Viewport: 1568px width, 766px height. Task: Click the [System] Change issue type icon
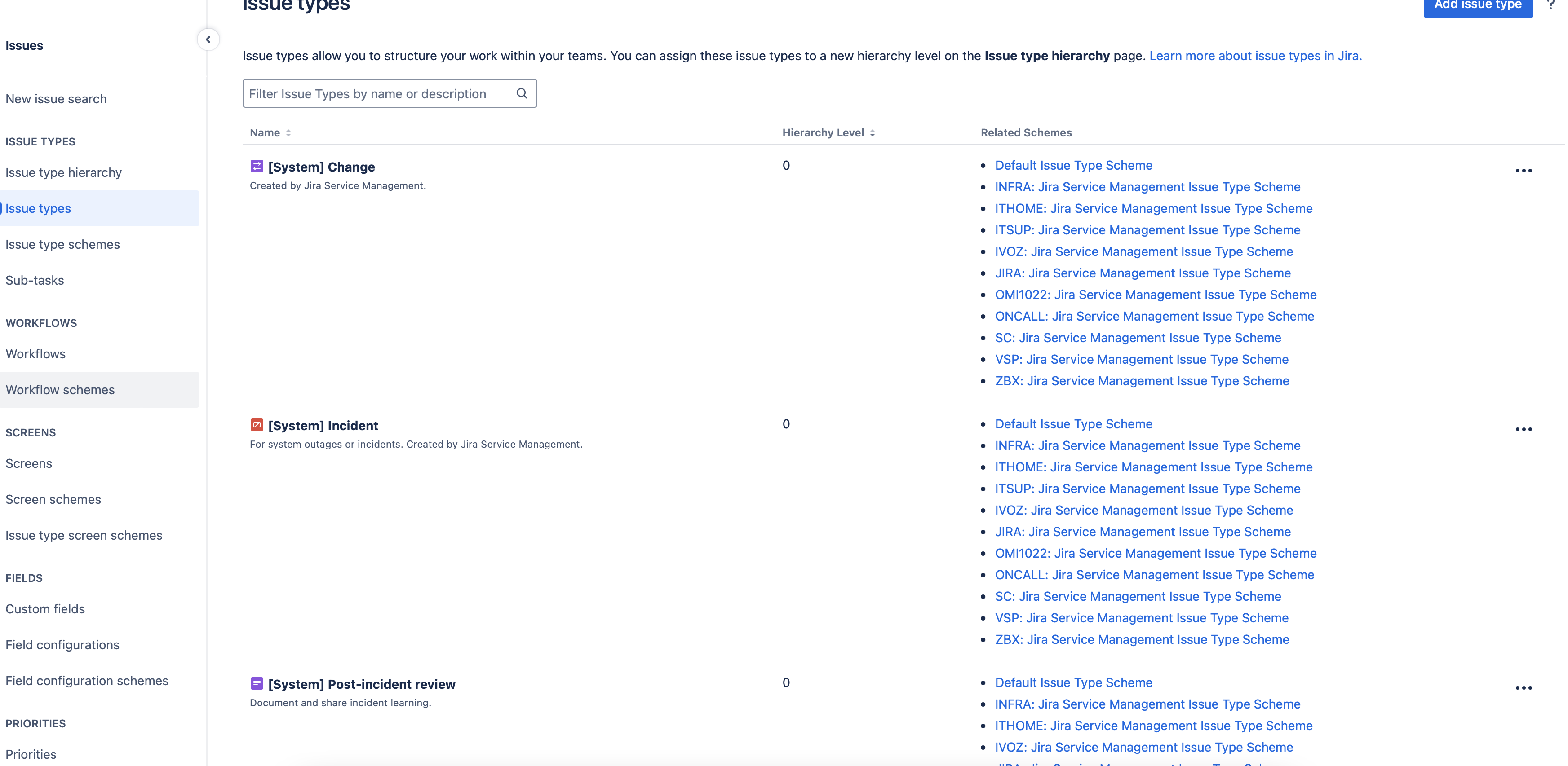coord(257,166)
